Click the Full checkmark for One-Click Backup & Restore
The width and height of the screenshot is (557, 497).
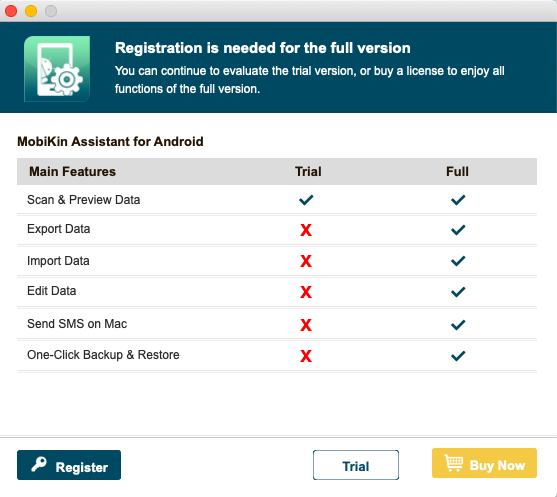pyautogui.click(x=458, y=356)
